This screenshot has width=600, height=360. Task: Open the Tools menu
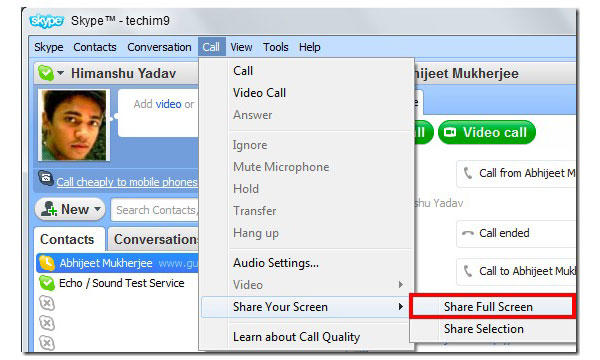276,47
